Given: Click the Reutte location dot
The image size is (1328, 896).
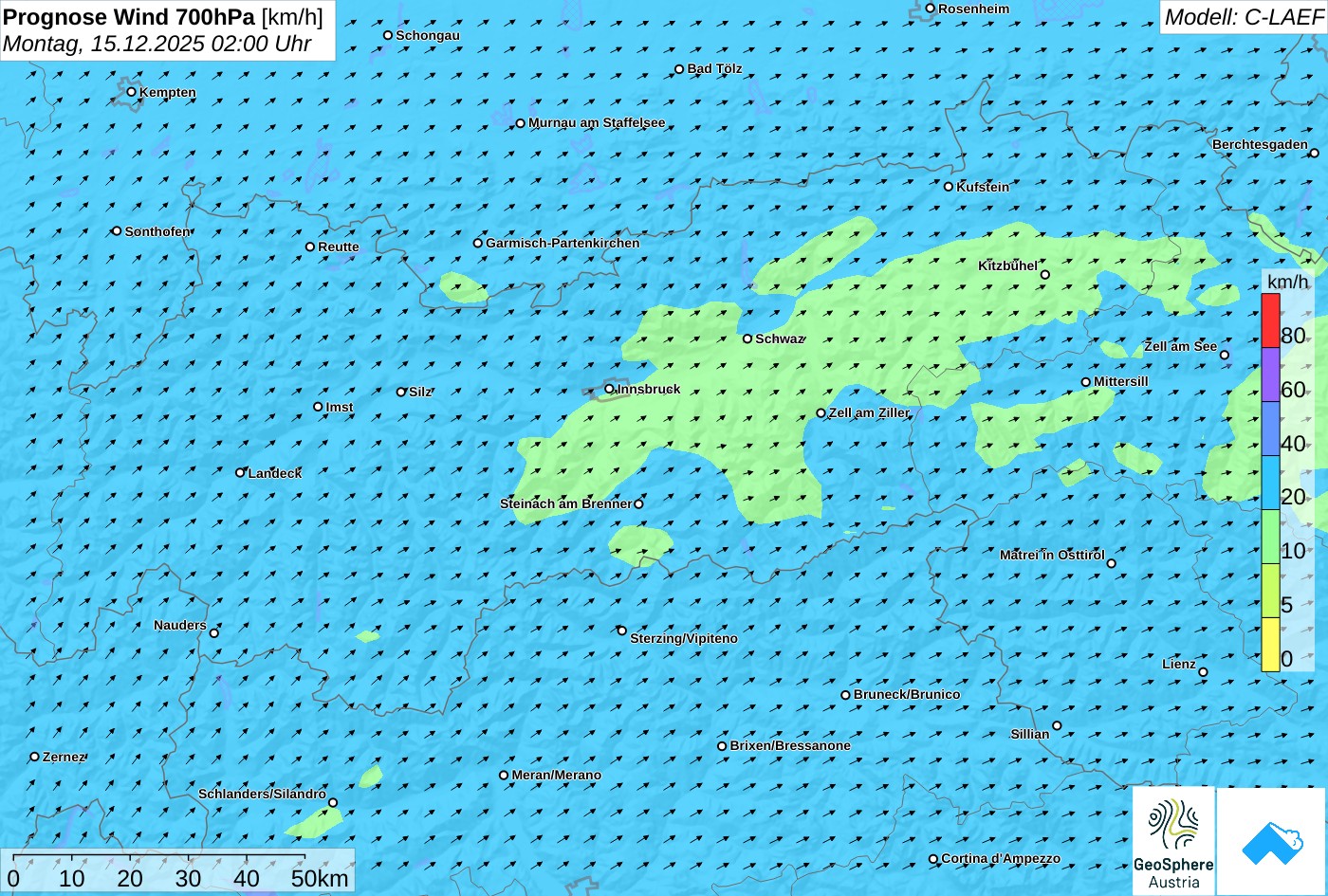Looking at the screenshot, I should tap(310, 247).
